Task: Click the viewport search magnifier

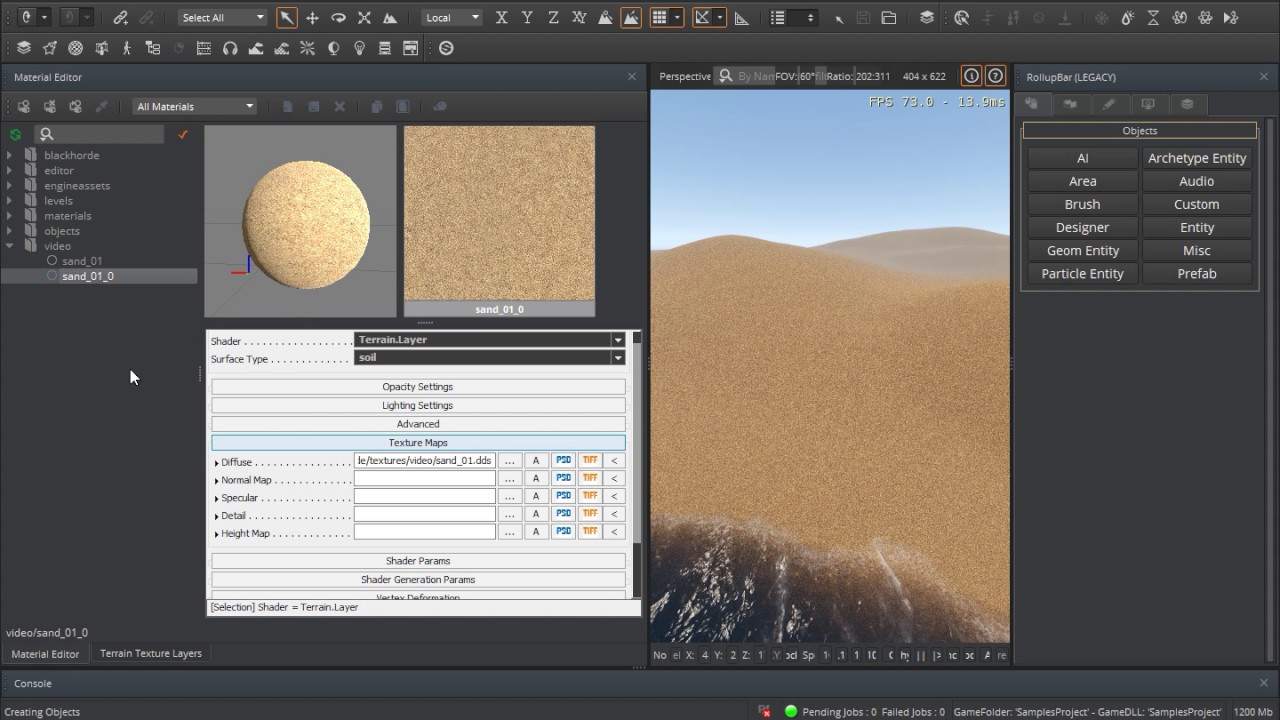Action: click(724, 76)
